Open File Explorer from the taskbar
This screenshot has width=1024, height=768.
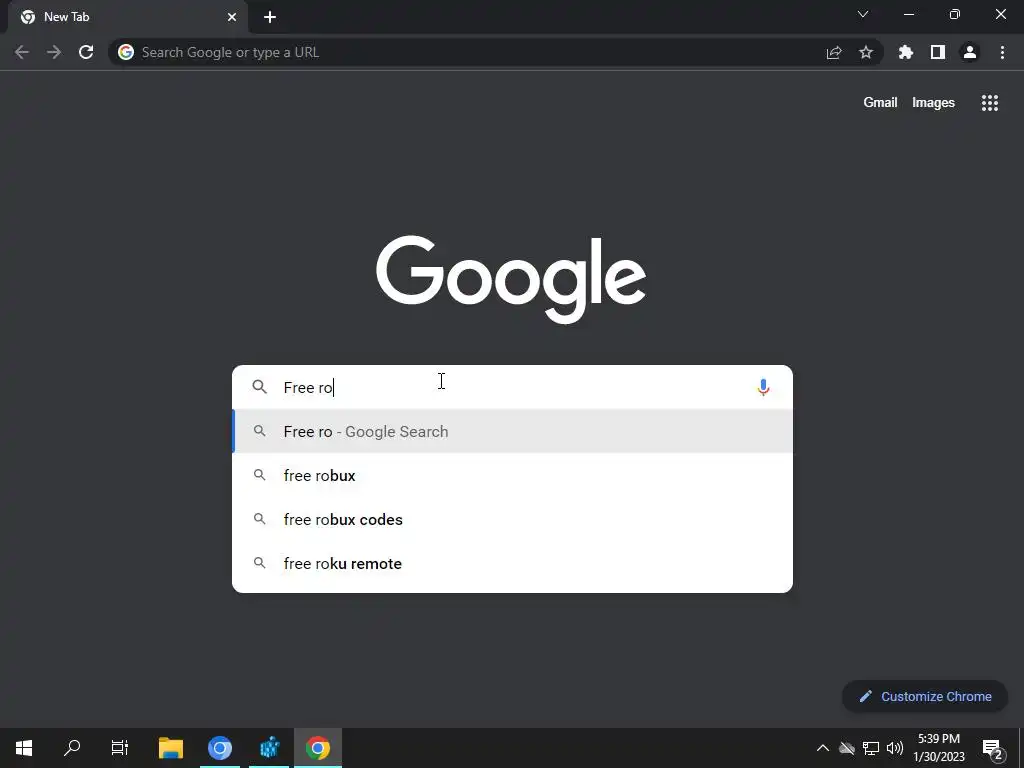pos(171,748)
